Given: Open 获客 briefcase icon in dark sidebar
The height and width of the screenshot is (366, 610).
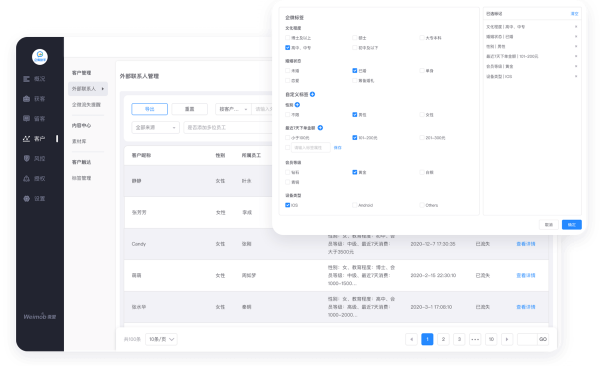Looking at the screenshot, I should pos(26,99).
